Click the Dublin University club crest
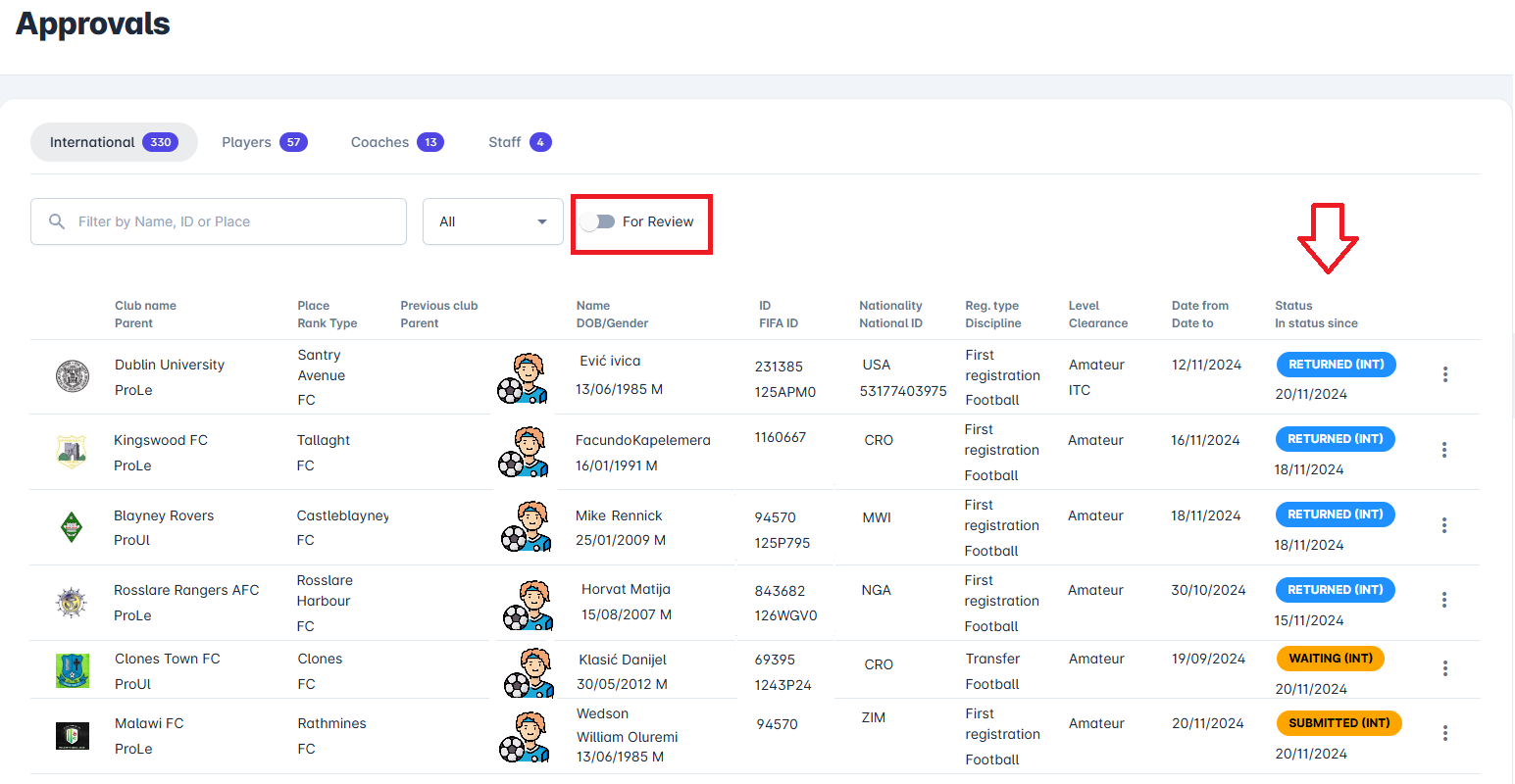The width and height of the screenshot is (1515, 784). [73, 376]
